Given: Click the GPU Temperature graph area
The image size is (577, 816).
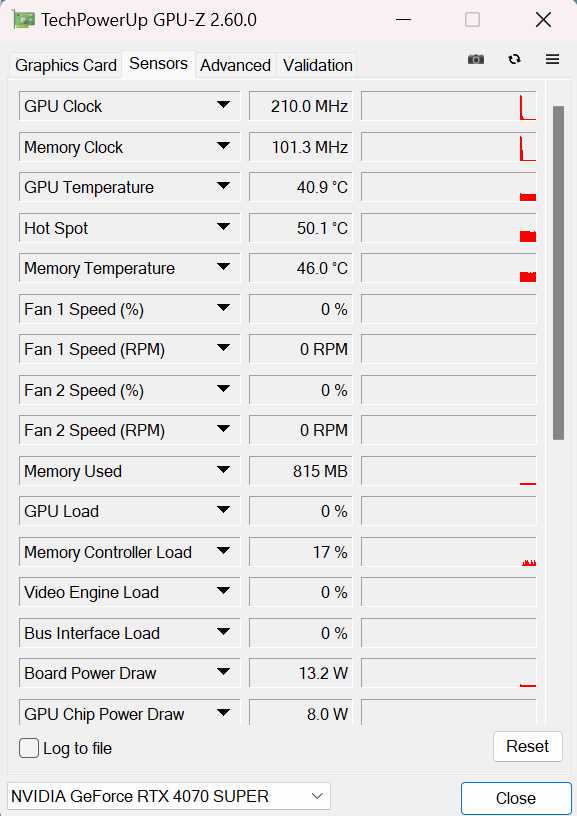Looking at the screenshot, I should 448,187.
